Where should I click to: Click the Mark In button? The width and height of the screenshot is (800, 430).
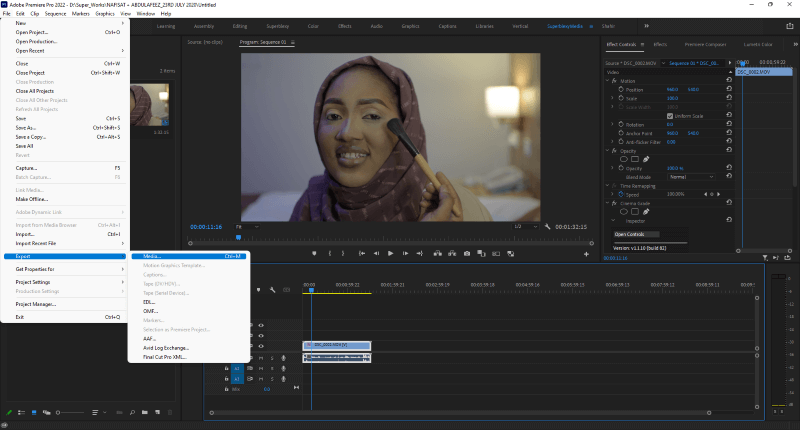(330, 254)
